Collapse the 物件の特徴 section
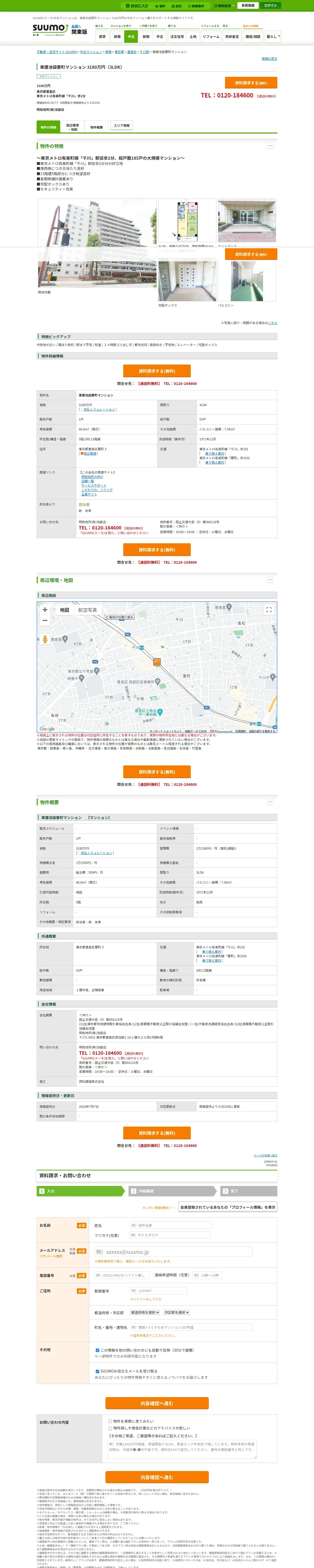The height and width of the screenshot is (1568, 314). click(270, 146)
